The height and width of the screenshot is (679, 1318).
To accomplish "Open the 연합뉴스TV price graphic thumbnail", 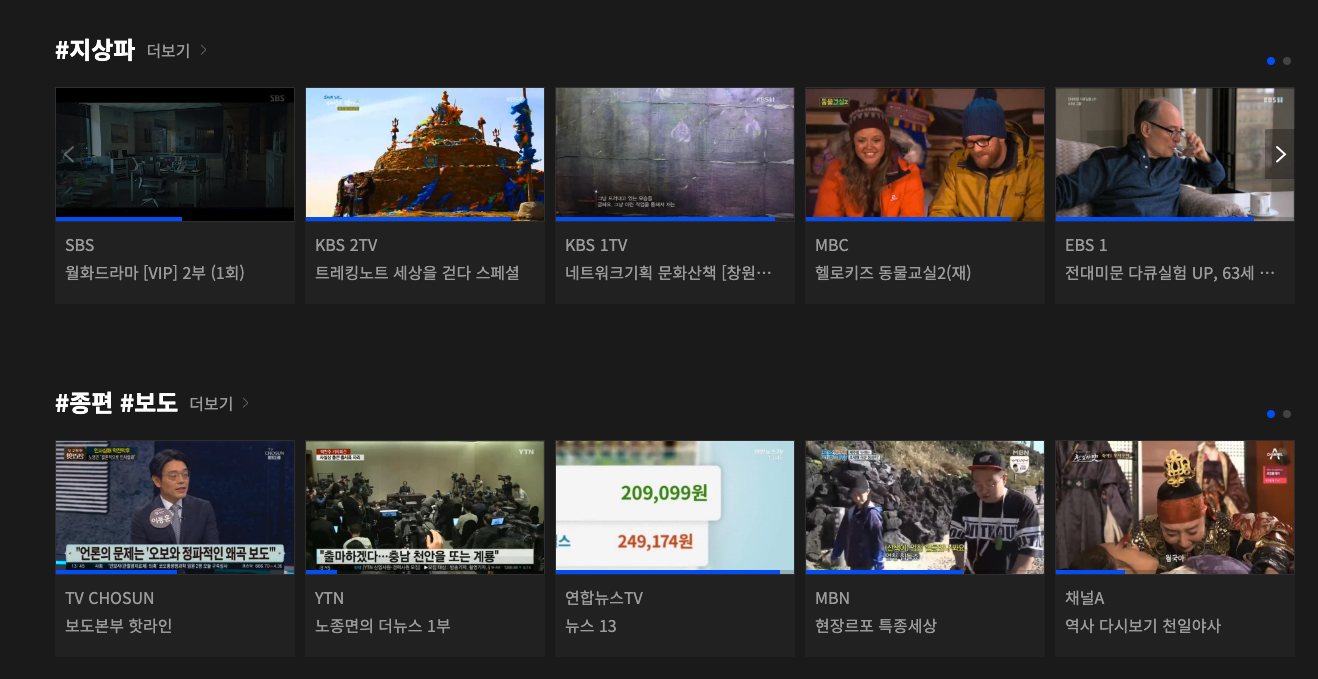I will pos(675,507).
